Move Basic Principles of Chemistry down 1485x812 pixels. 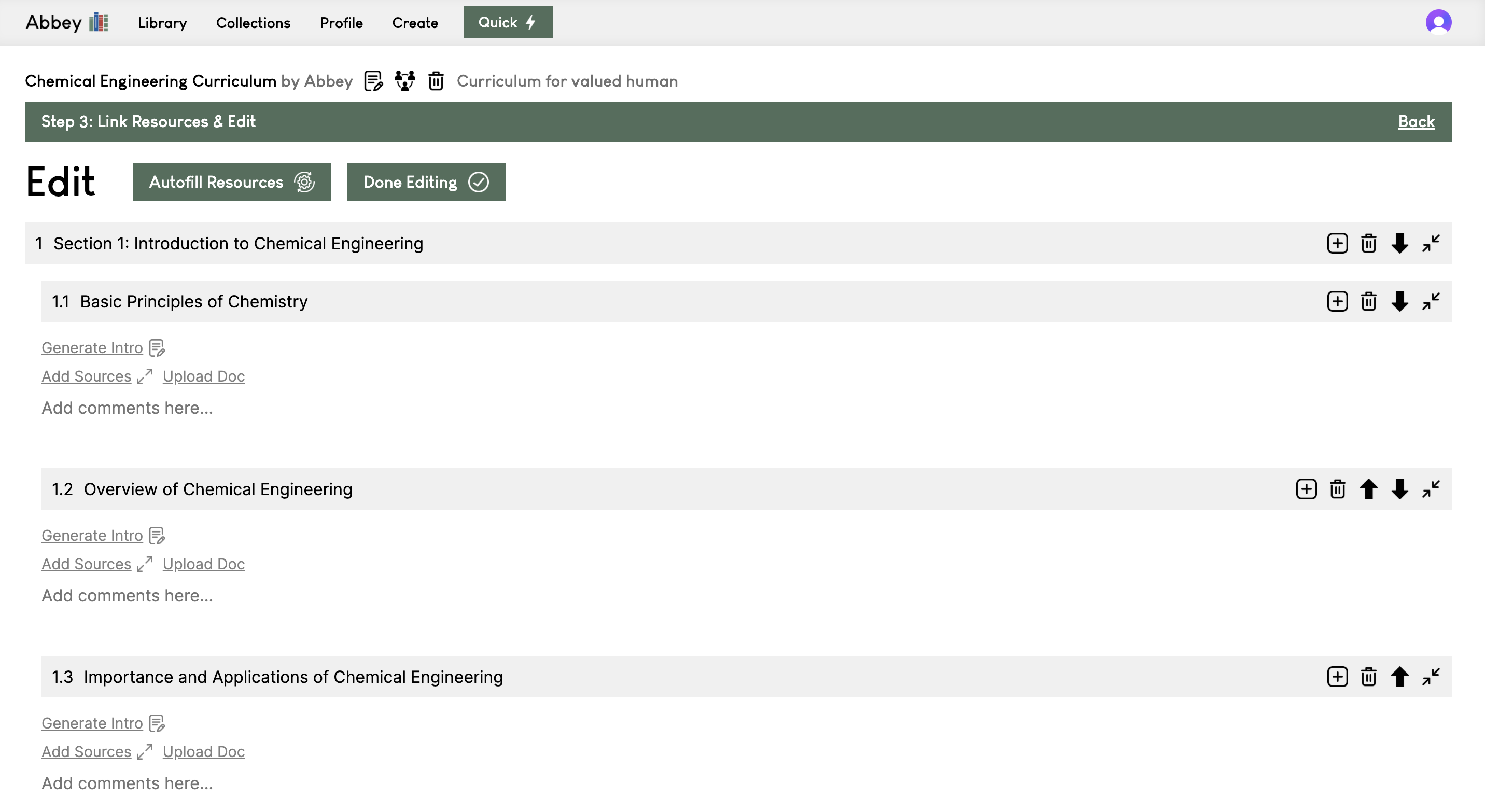pos(1399,301)
